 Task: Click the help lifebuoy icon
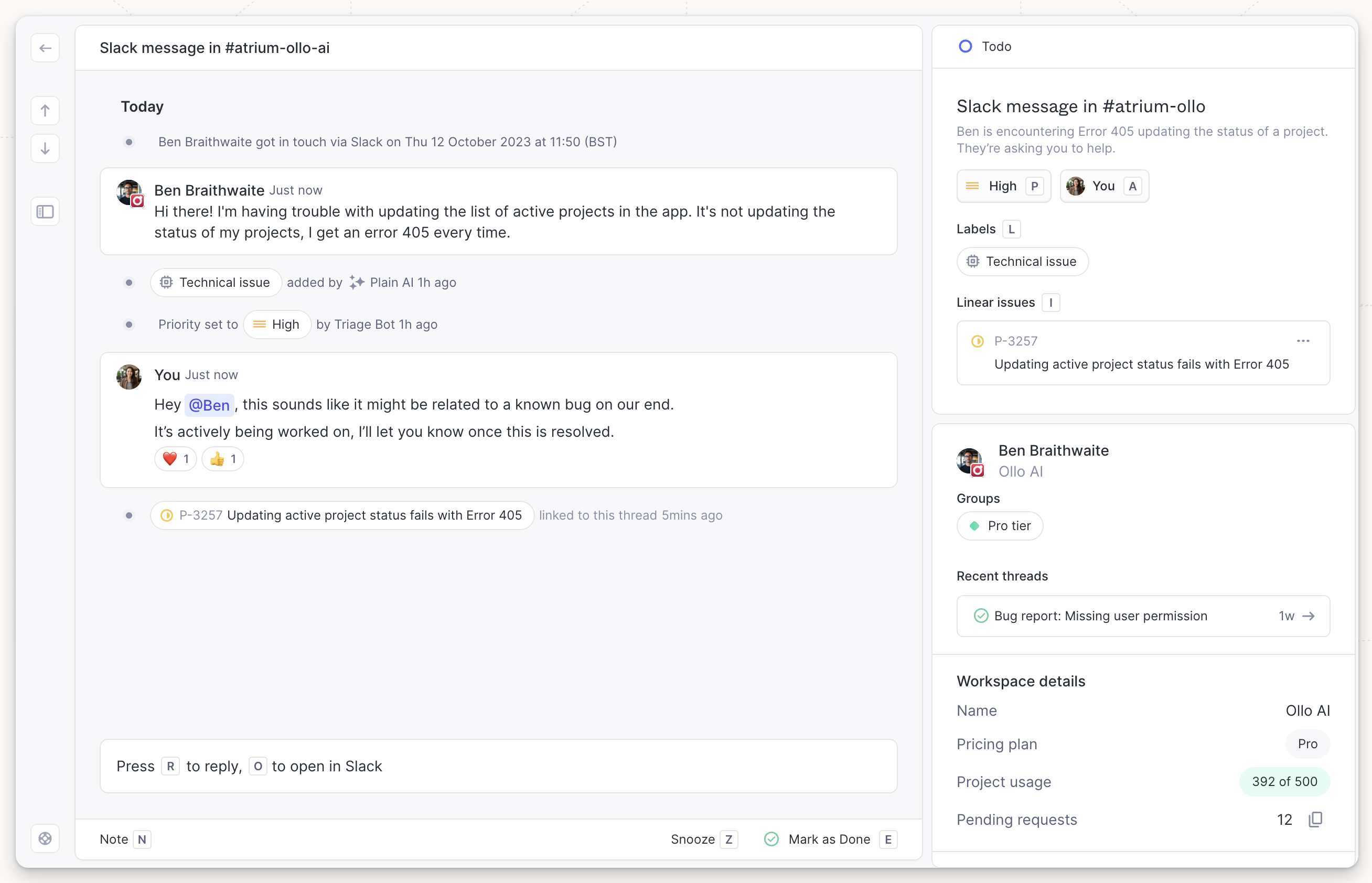(45, 839)
